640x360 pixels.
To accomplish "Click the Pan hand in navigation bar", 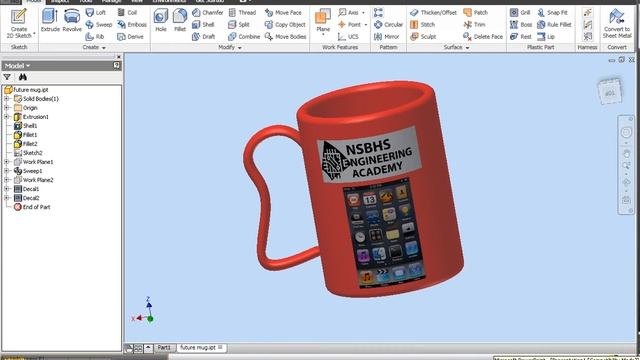I will pos(626,154).
